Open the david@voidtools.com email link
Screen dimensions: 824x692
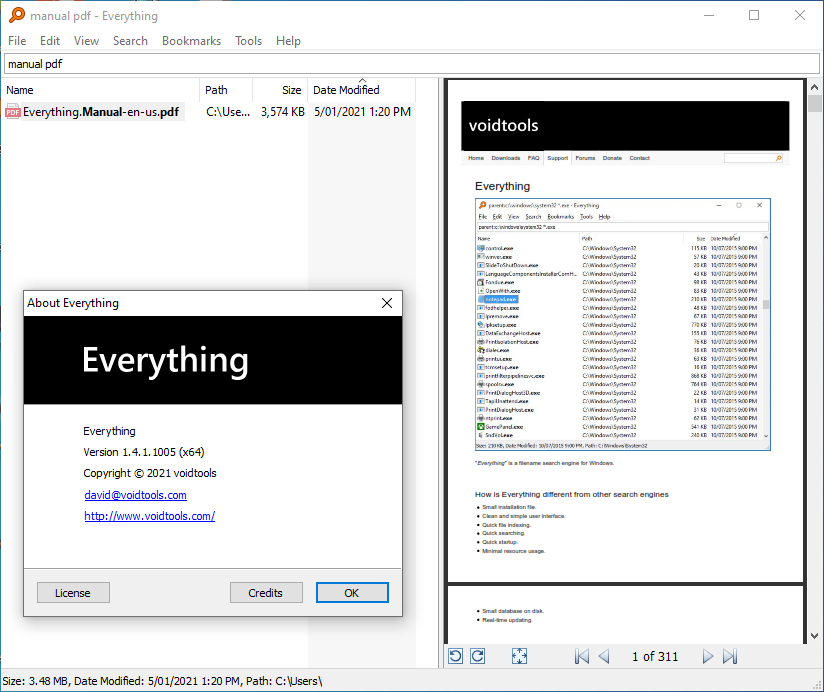point(136,495)
